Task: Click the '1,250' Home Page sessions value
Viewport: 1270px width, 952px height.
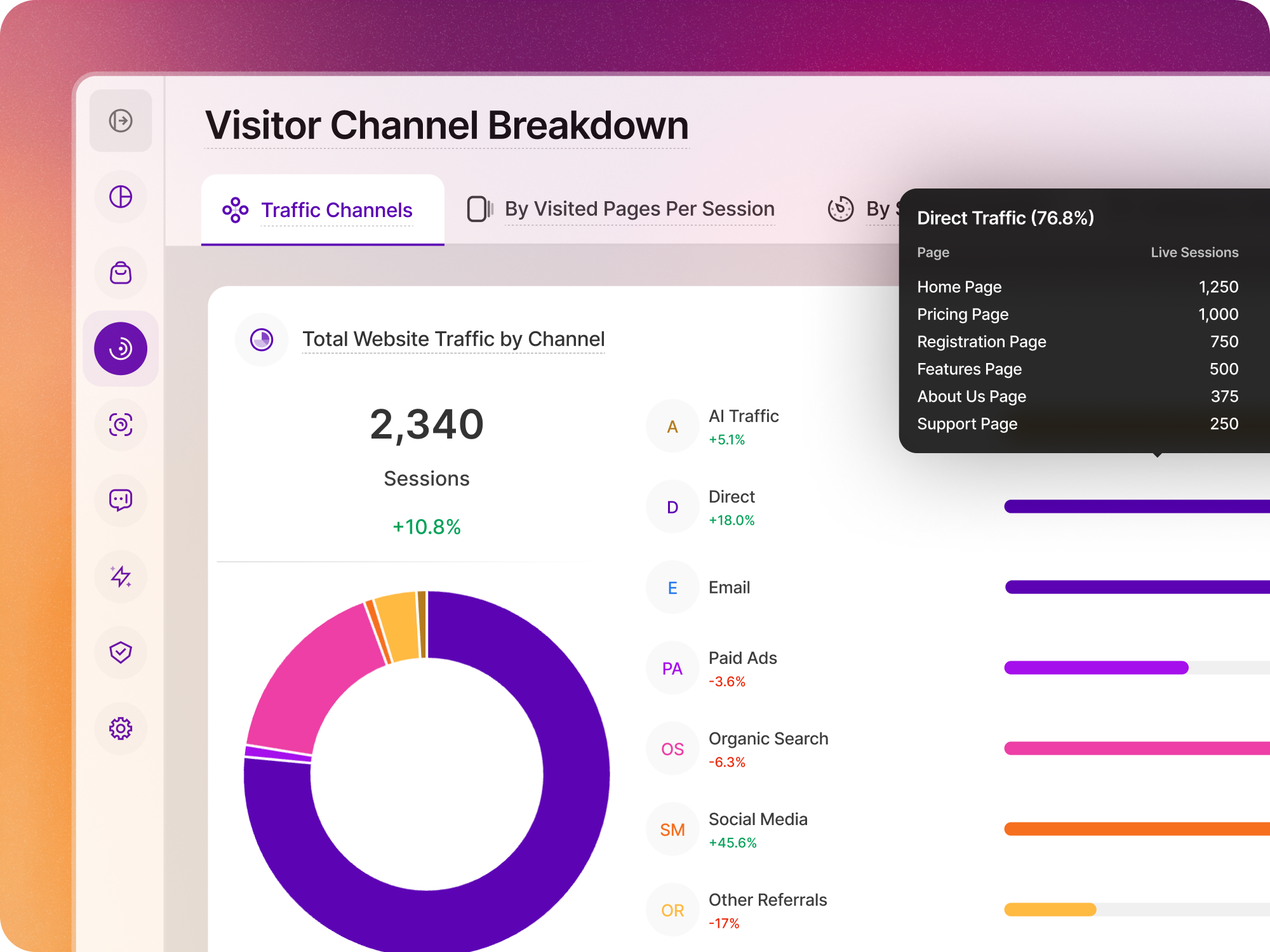Action: point(1219,287)
